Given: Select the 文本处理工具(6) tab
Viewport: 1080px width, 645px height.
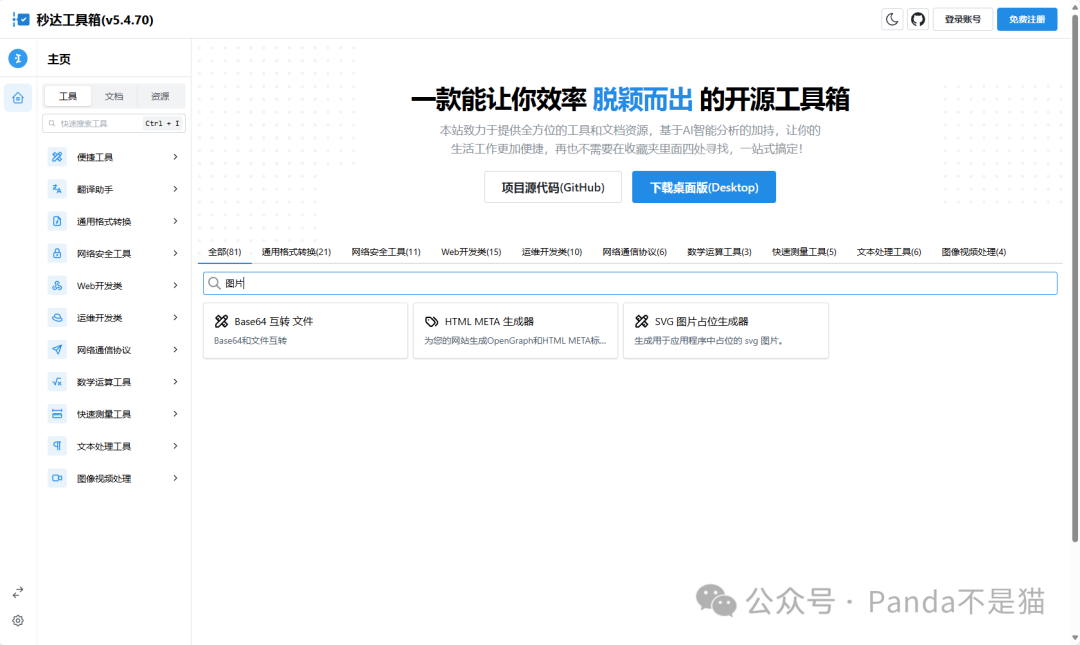Looking at the screenshot, I should click(889, 252).
